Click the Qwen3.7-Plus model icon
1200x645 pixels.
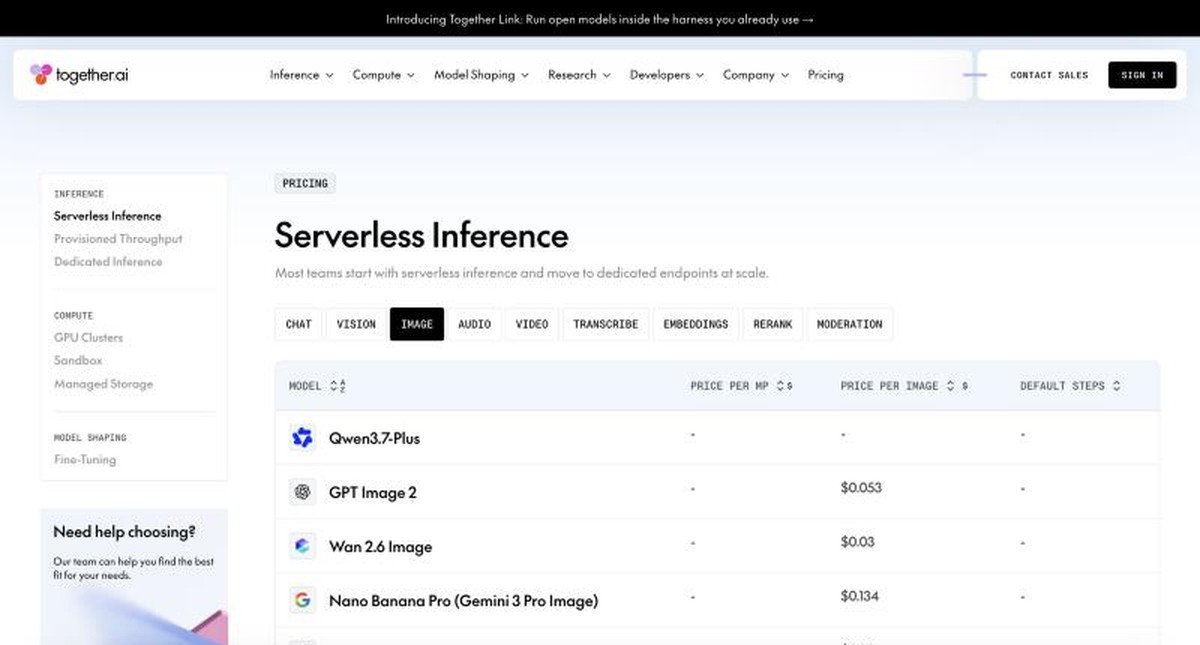(302, 438)
